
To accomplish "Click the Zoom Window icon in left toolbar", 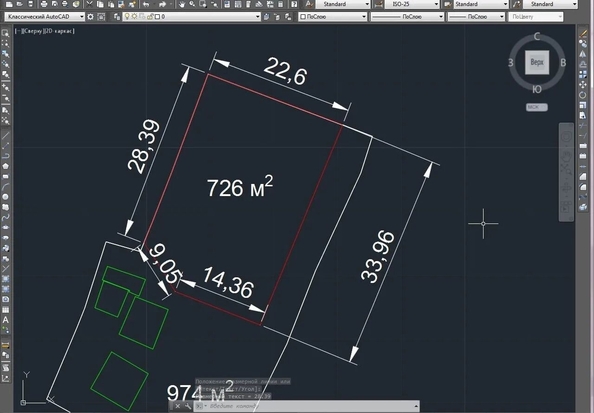I will (x=6, y=33).
